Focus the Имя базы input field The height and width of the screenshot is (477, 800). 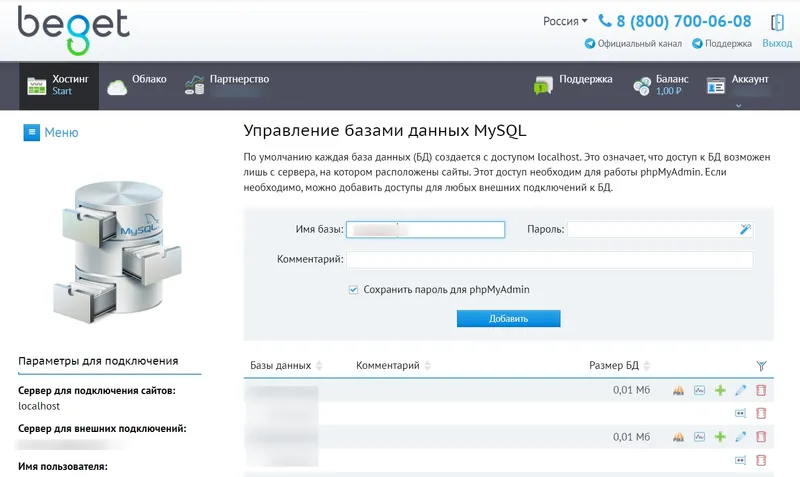[x=426, y=230]
